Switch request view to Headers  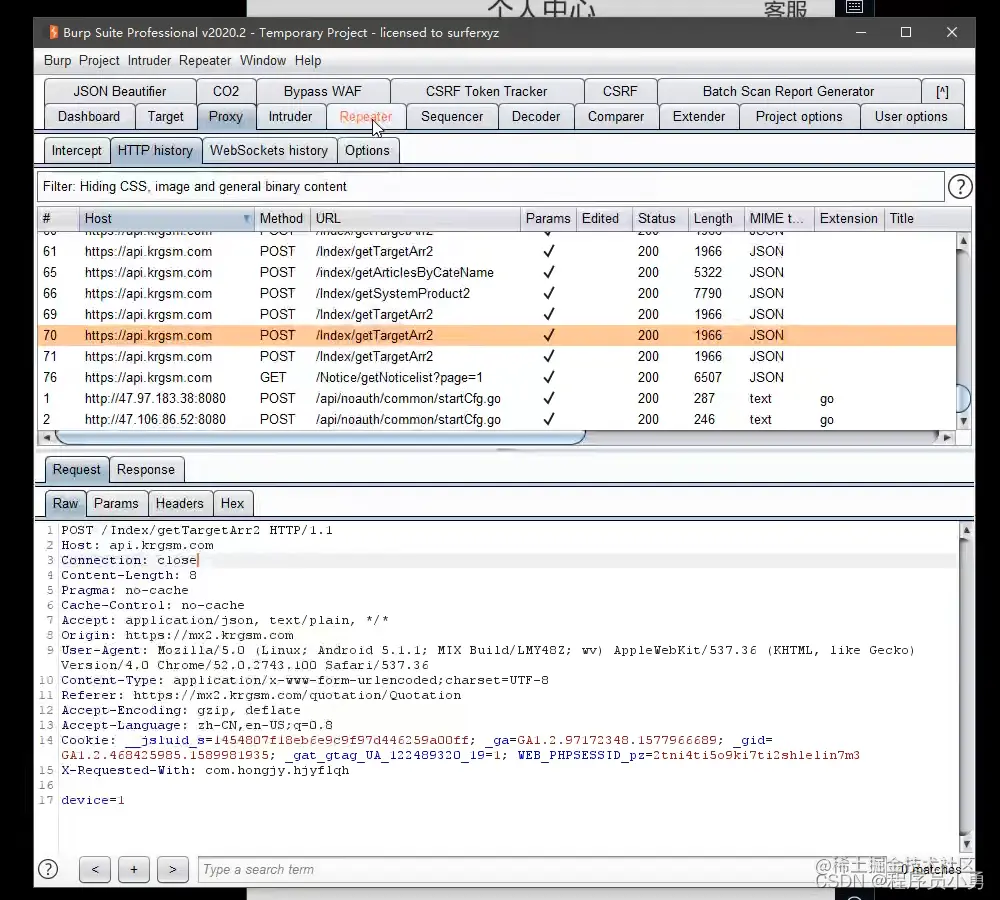(x=179, y=503)
